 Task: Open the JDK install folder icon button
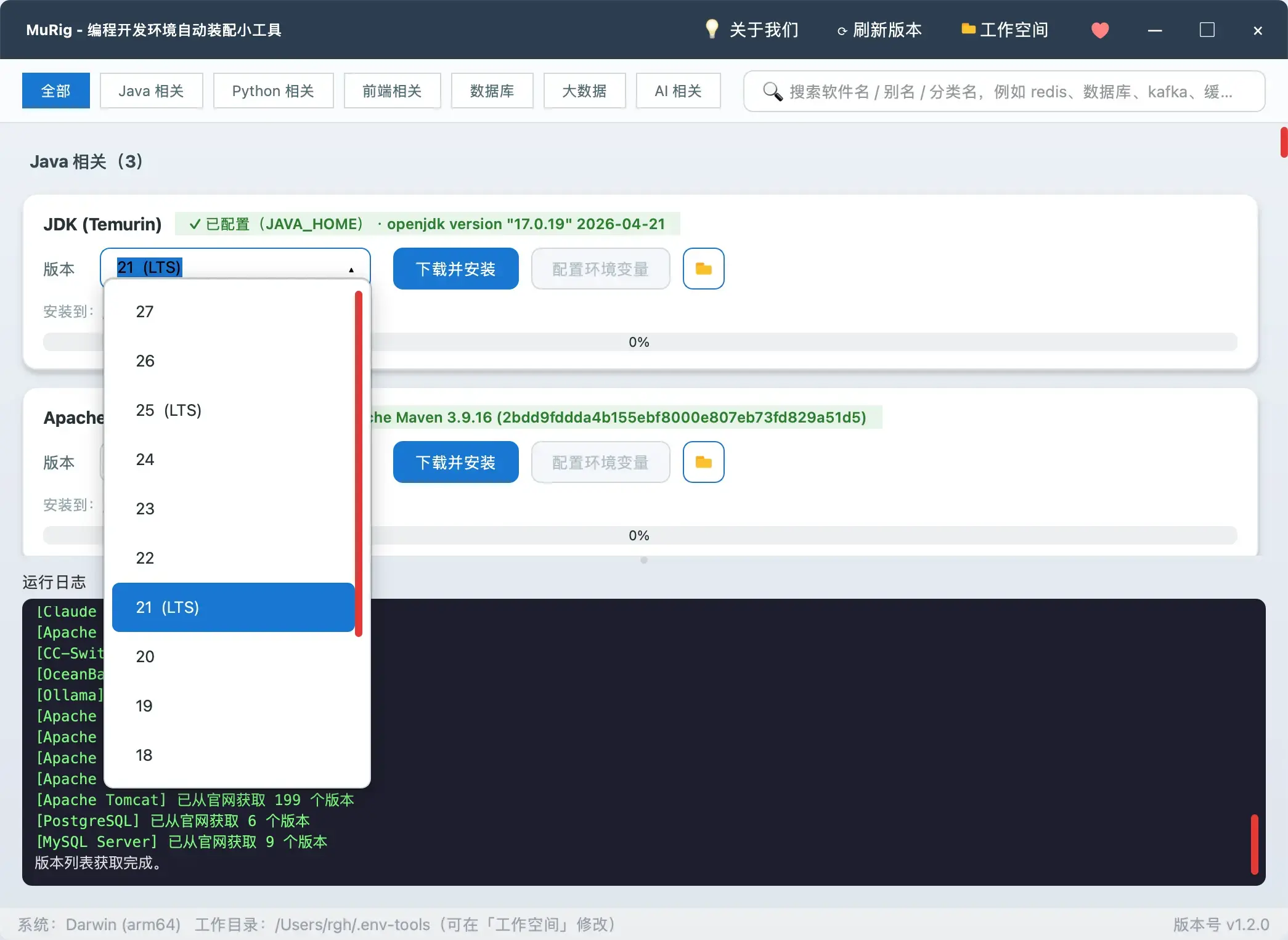tap(703, 269)
